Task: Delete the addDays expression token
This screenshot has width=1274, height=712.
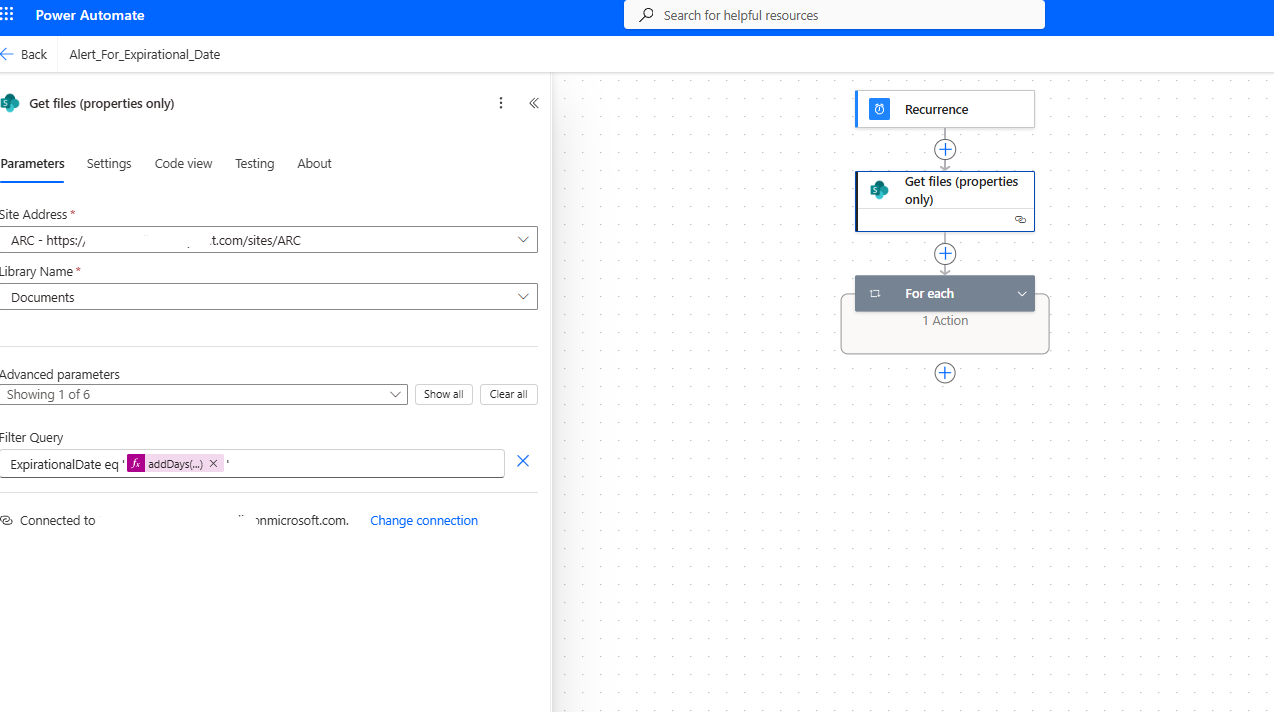Action: tap(213, 464)
